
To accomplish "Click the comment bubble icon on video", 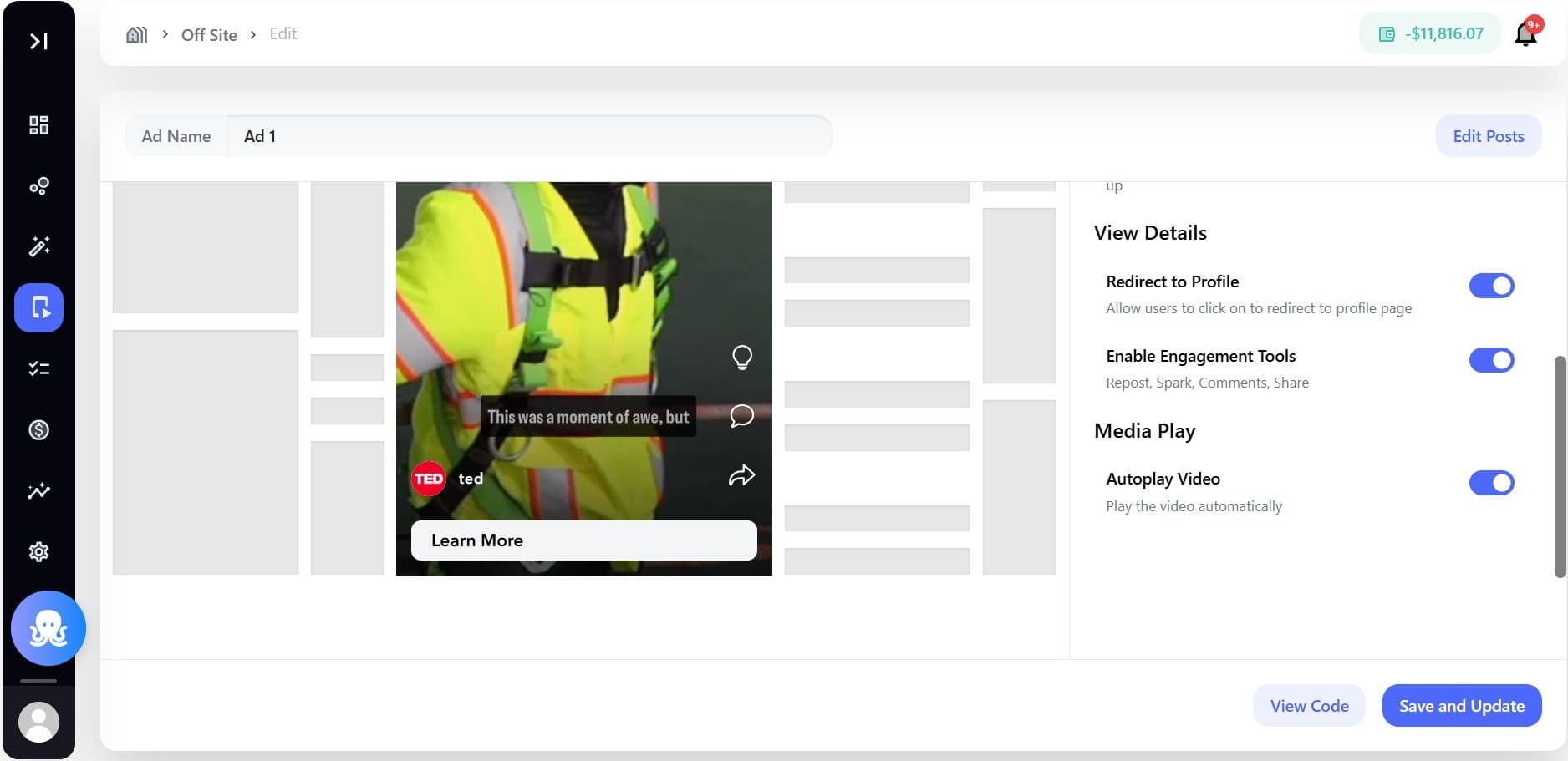I will (742, 416).
